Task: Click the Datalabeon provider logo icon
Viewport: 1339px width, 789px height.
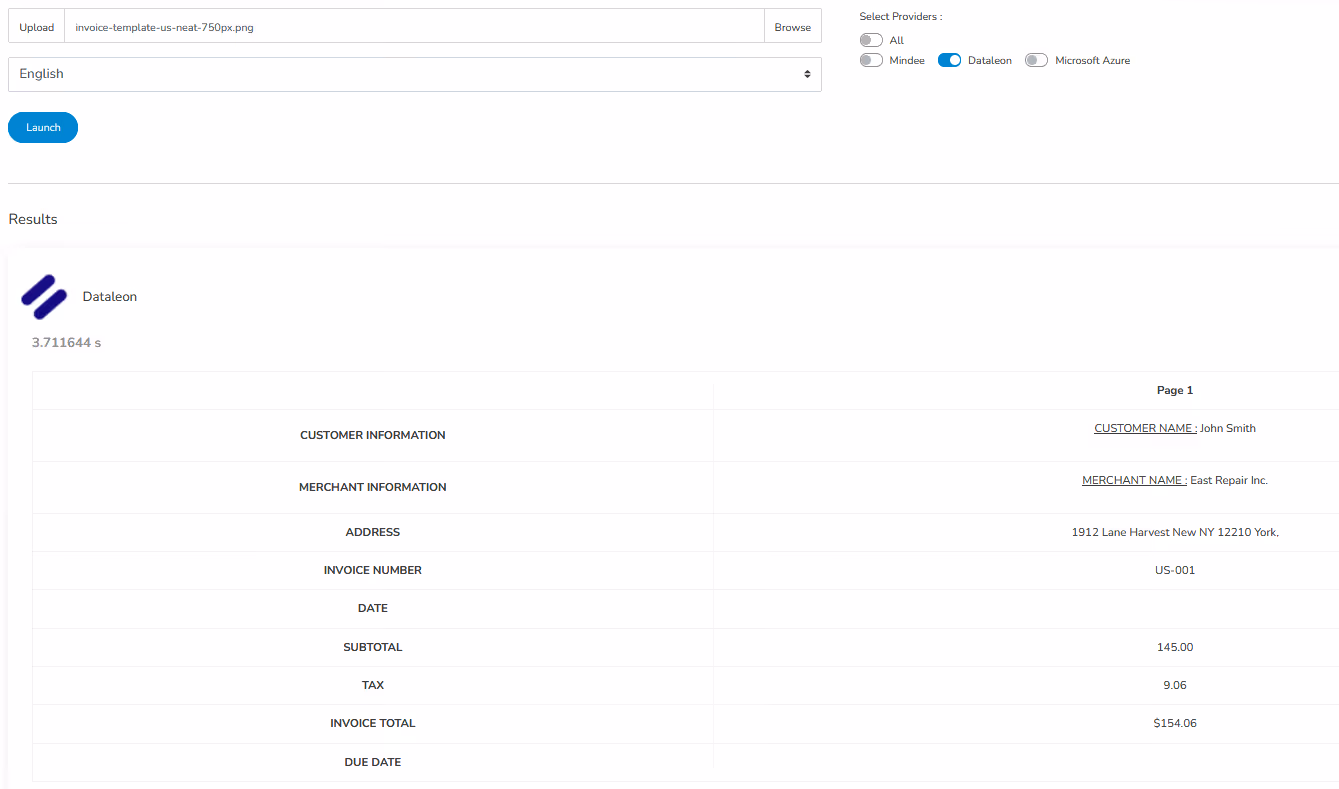Action: [x=44, y=297]
